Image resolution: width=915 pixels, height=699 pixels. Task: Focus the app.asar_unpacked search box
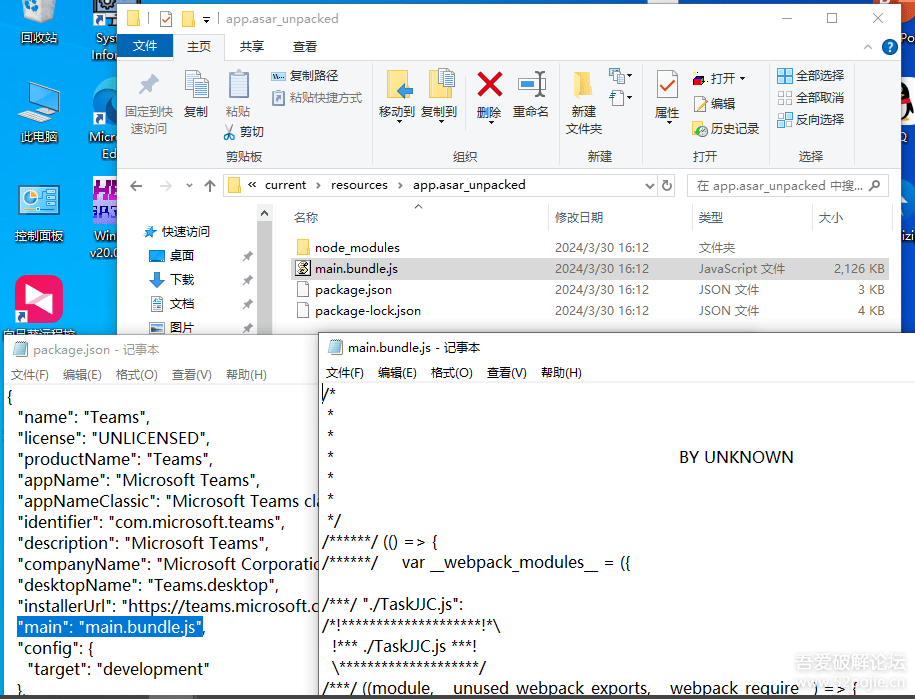click(788, 186)
